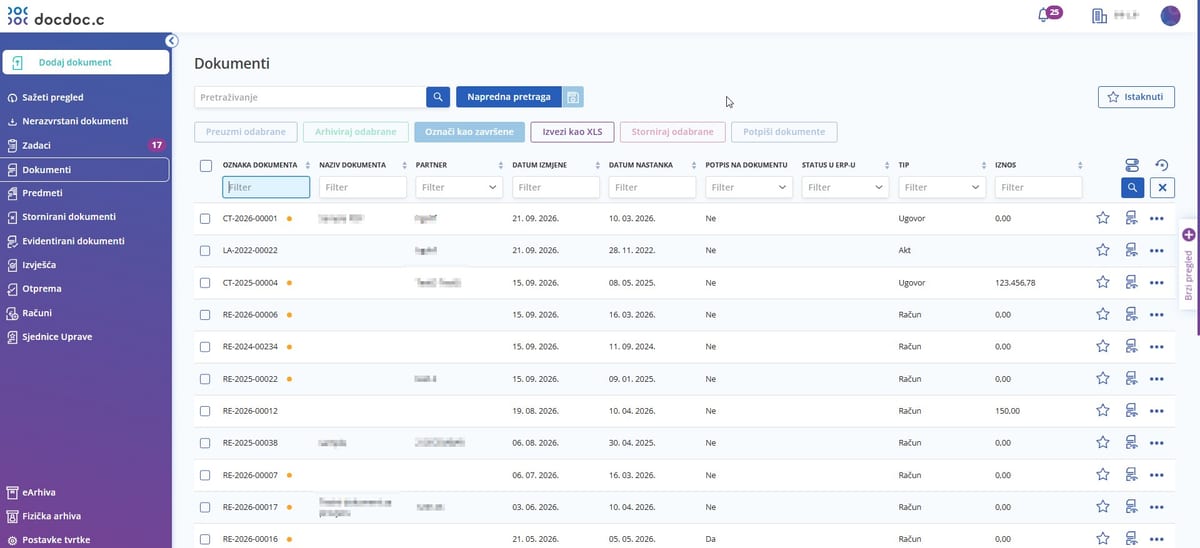Click the Izvezi kao XLS button

tap(572, 132)
